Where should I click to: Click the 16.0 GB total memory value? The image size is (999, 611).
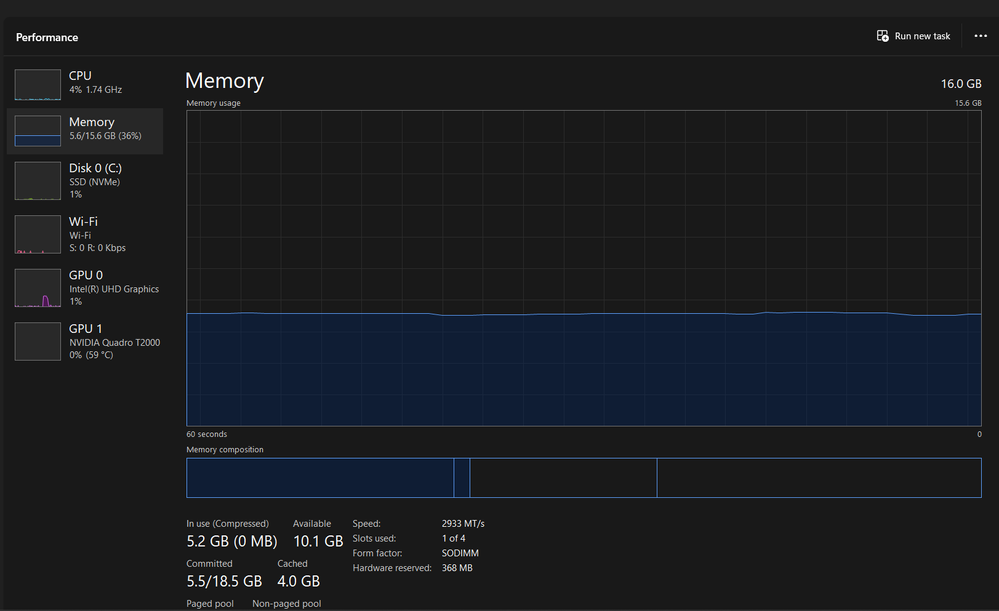pyautogui.click(x=961, y=83)
